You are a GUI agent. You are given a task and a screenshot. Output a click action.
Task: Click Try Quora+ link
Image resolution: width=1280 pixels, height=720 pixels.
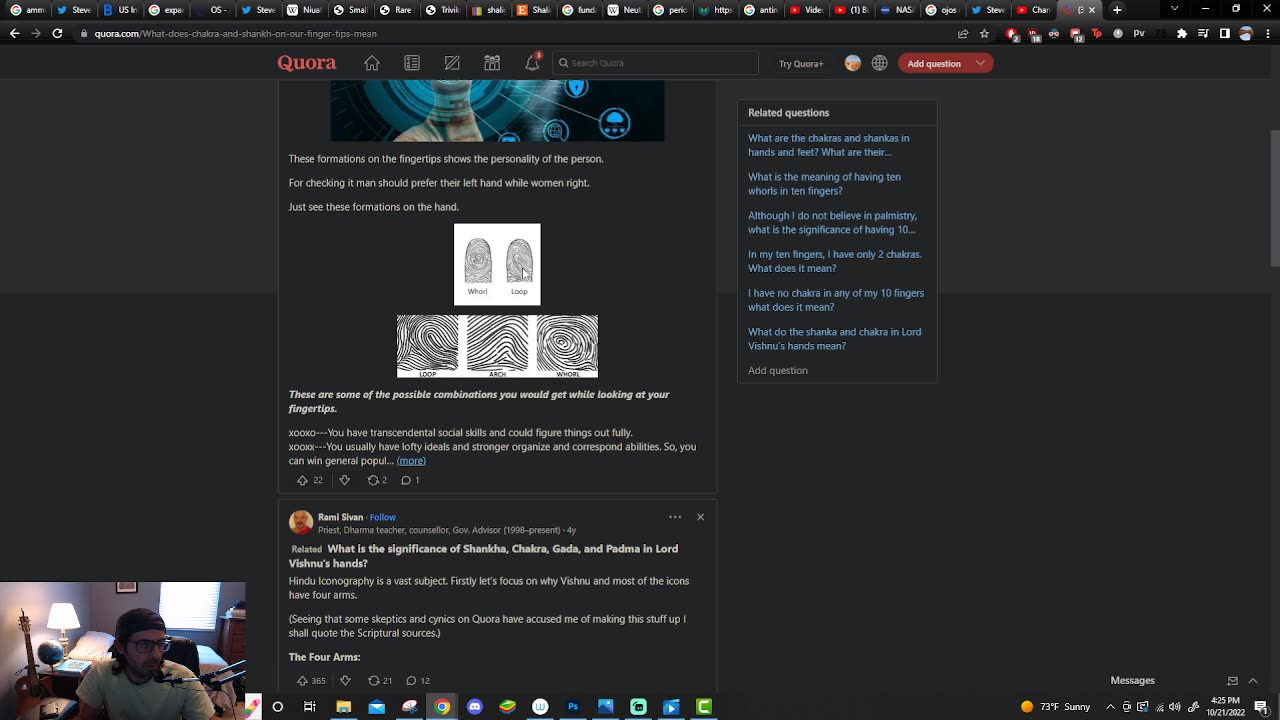pyautogui.click(x=801, y=63)
